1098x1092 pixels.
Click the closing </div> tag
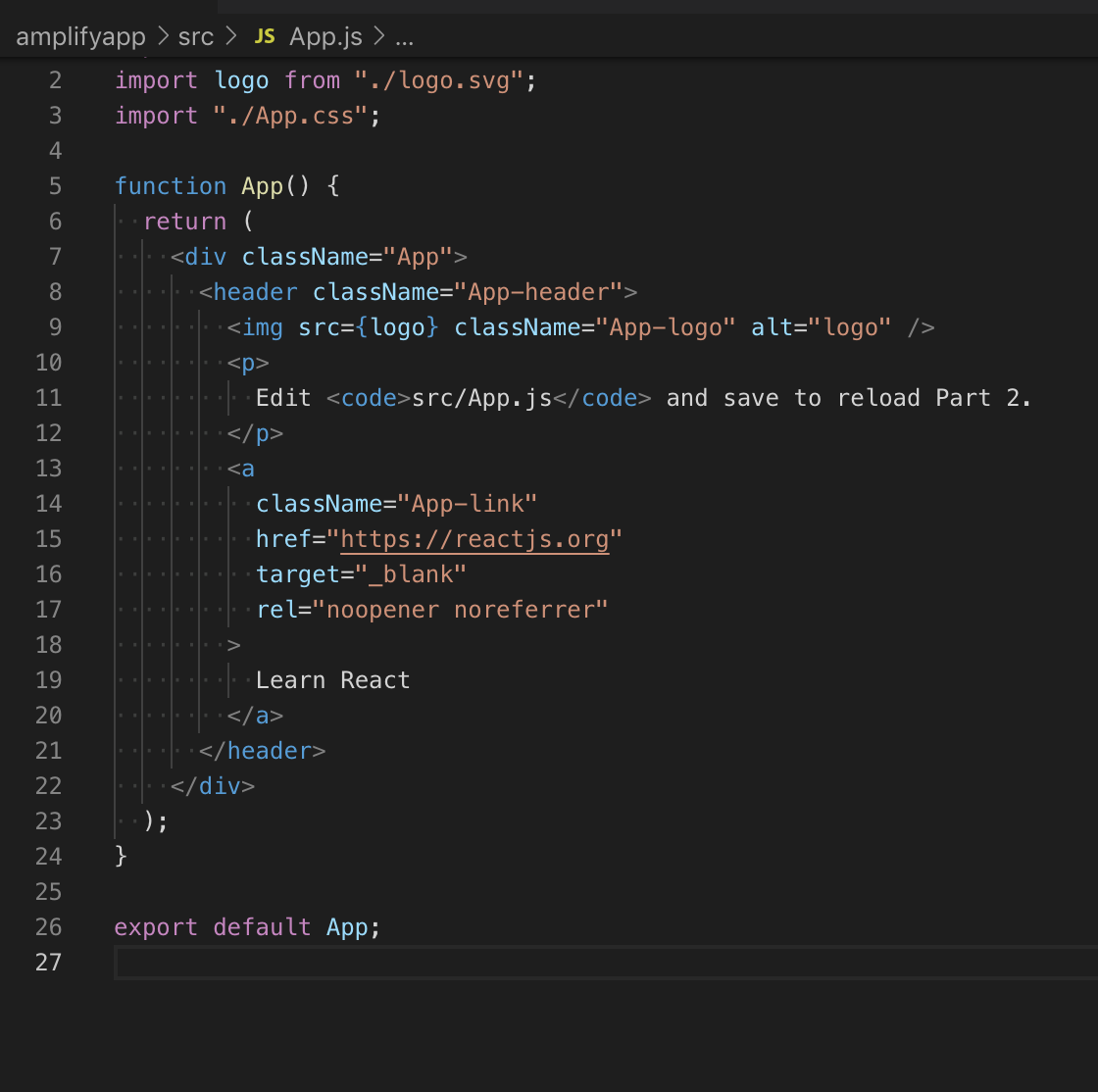point(213,786)
